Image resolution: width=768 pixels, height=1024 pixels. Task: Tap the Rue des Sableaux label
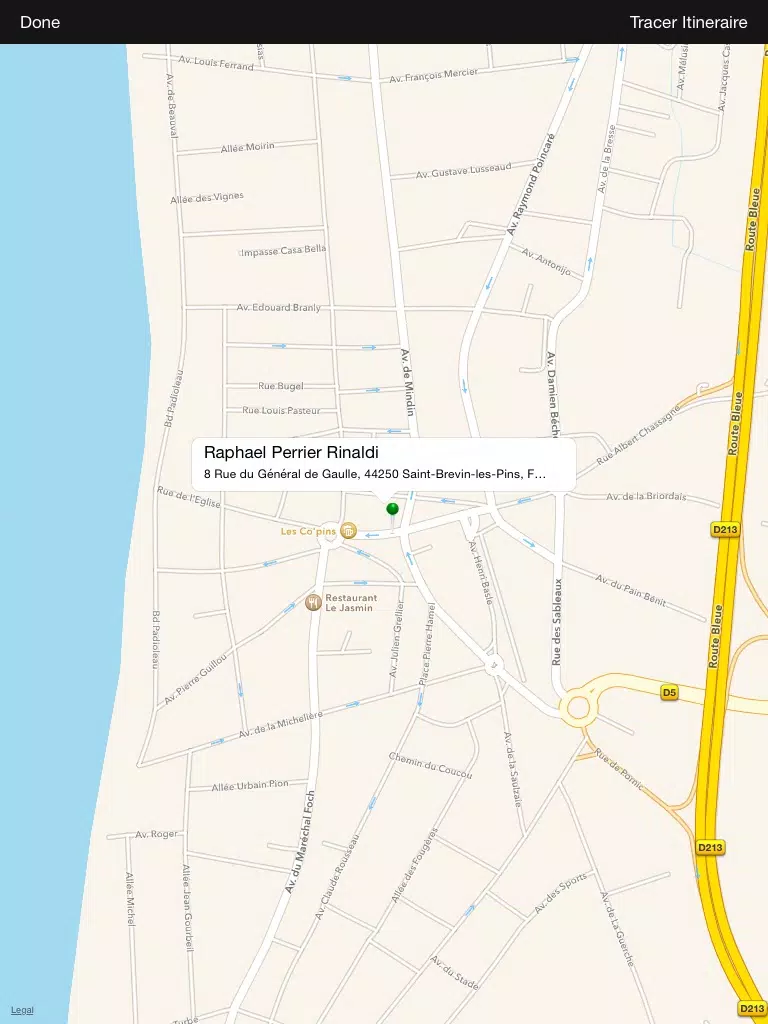(556, 622)
